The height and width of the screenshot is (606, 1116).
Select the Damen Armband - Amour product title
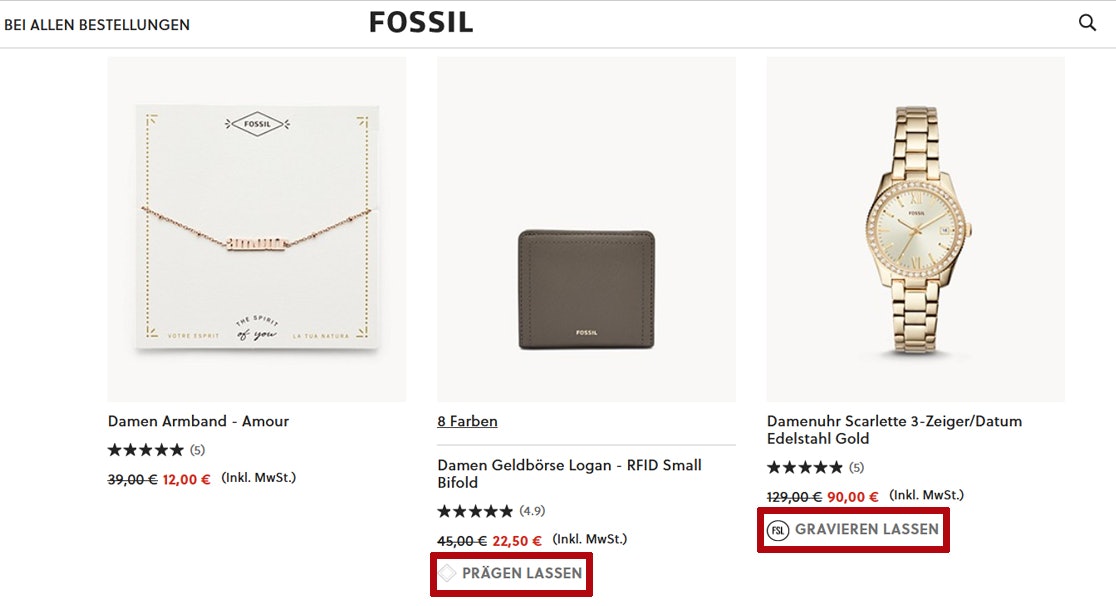[197, 421]
